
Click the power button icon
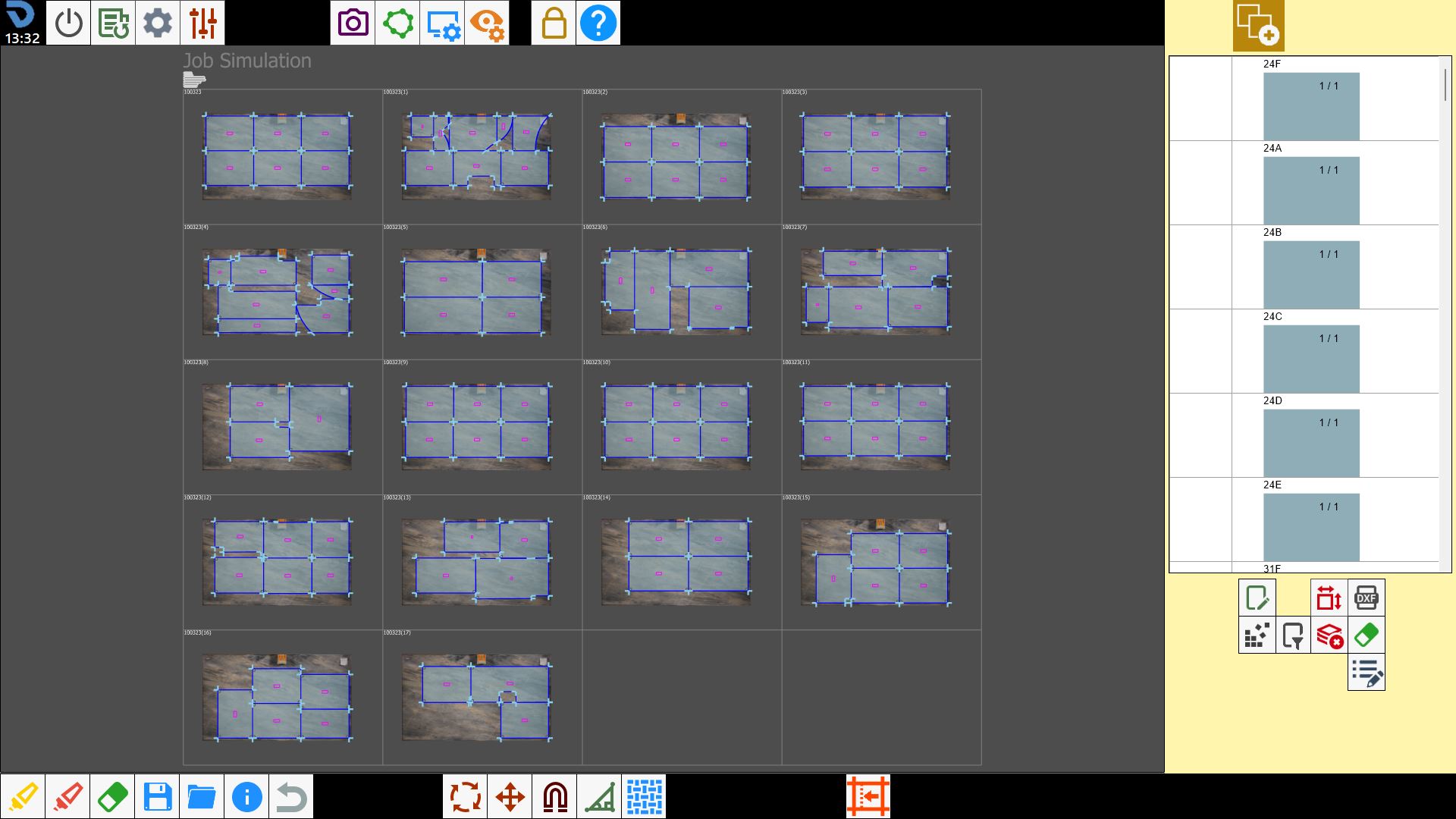68,23
